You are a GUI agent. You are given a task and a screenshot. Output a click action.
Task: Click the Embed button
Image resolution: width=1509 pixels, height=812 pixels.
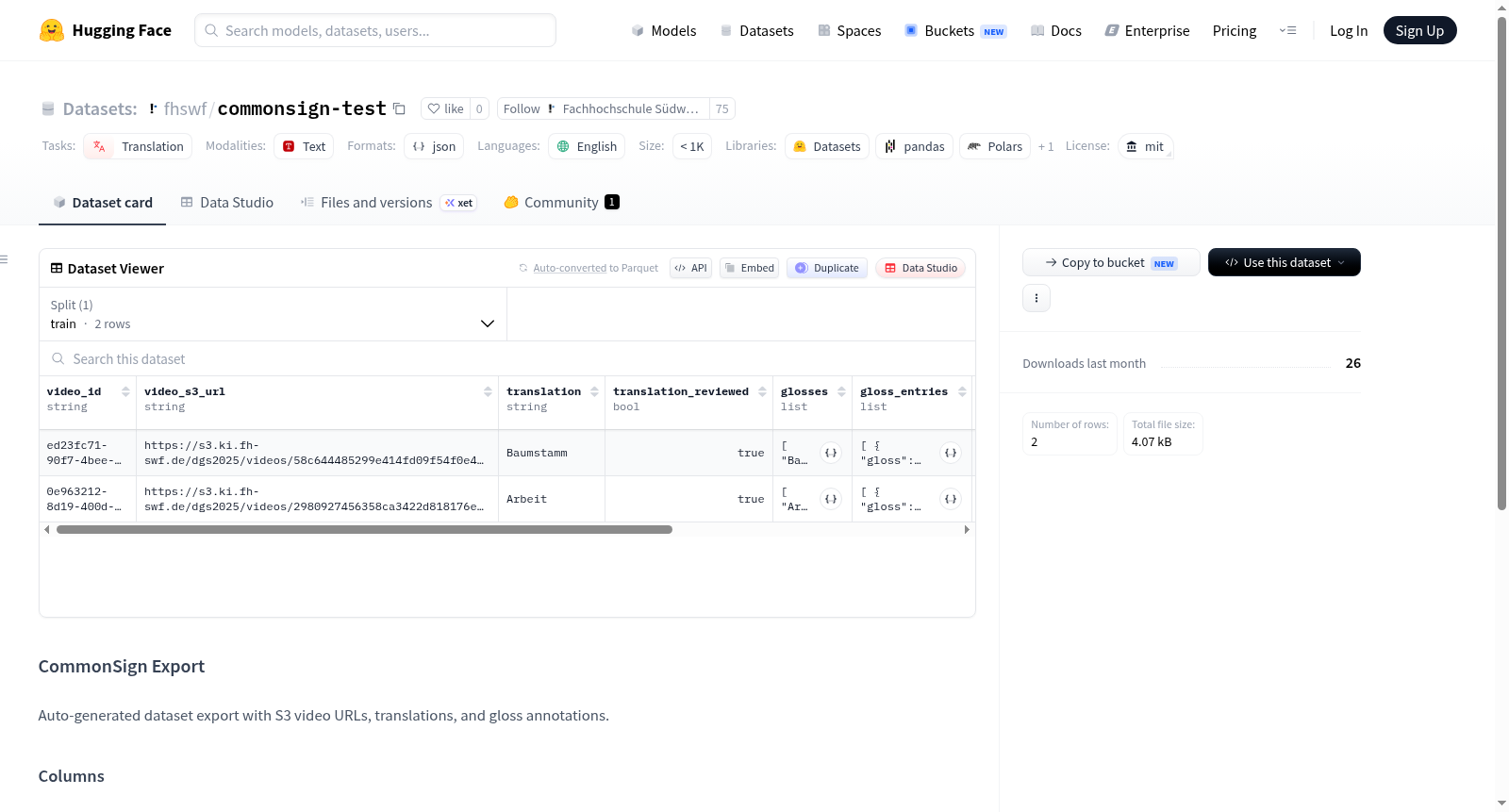750,268
